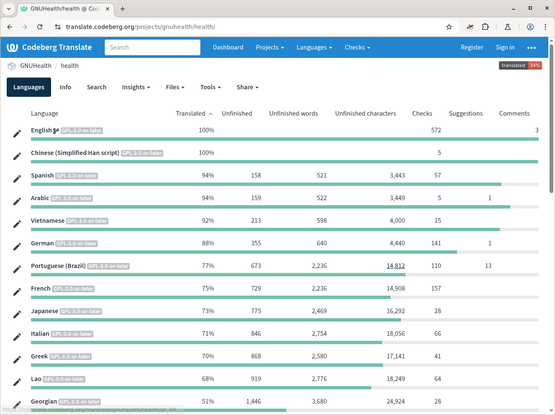Click the pencil icon beside German
Screen dimensions: 555x415
17,247
